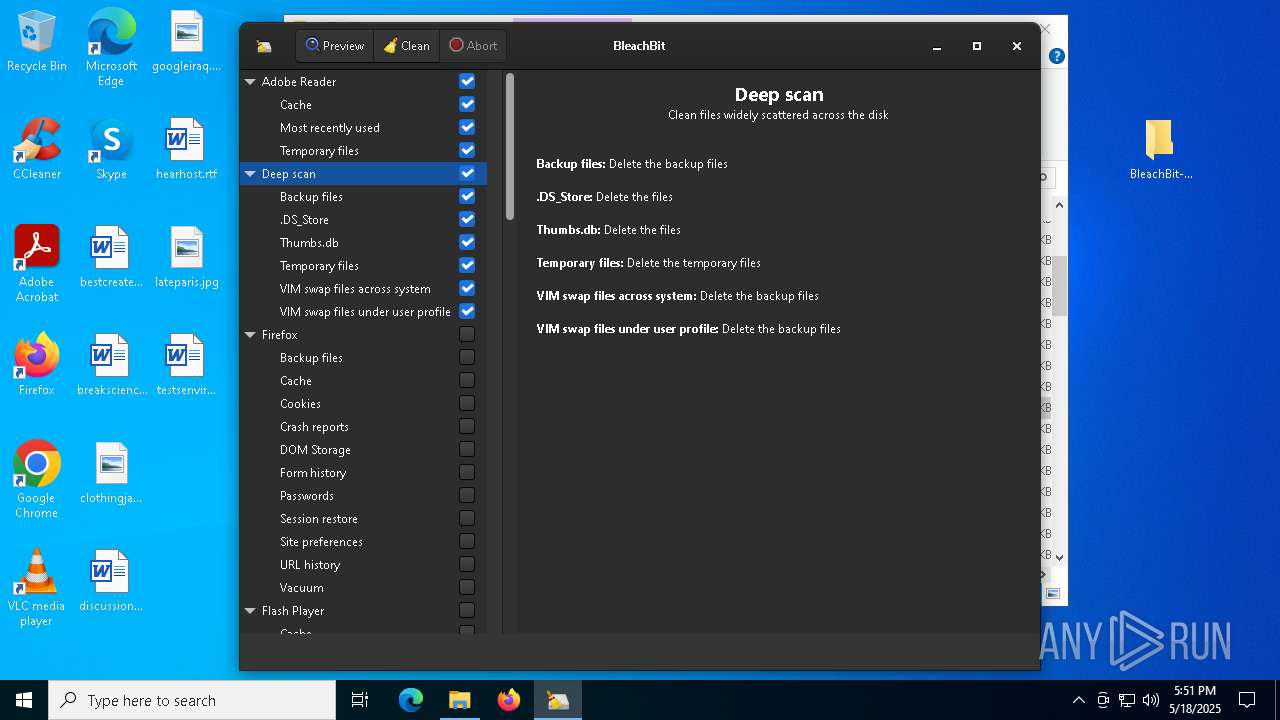Image resolution: width=1280 pixels, height=720 pixels.
Task: Select the discussion document icon
Action: (x=111, y=581)
